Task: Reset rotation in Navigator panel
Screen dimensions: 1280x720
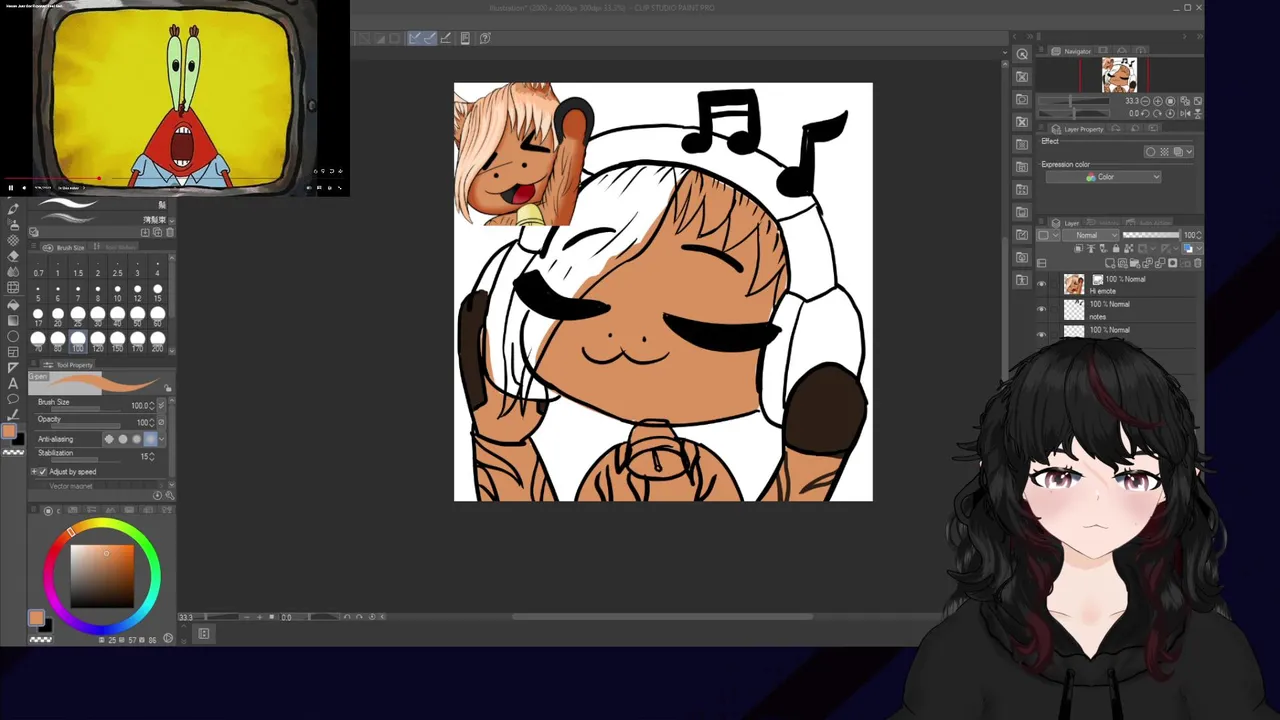Action: coord(1170,114)
